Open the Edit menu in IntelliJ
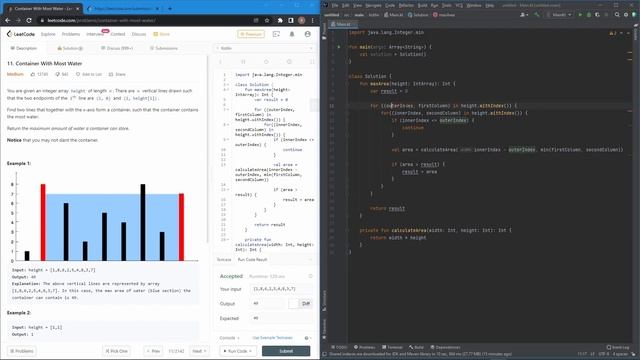The width and height of the screenshot is (640, 360). pos(346,5)
